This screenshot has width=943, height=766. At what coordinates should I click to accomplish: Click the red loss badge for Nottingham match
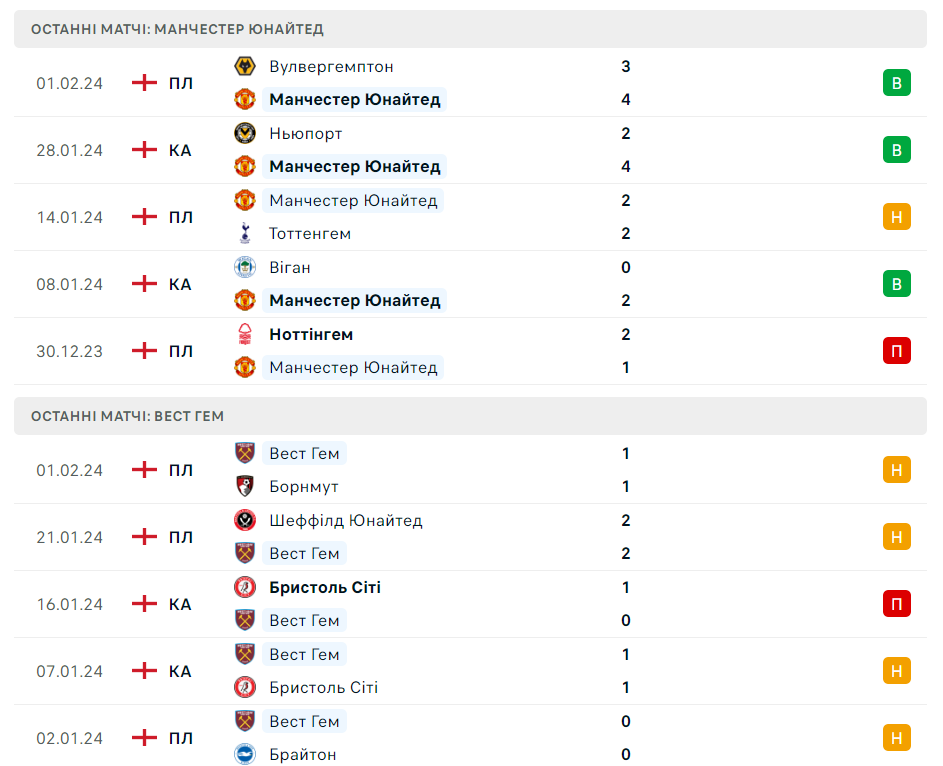coord(897,351)
